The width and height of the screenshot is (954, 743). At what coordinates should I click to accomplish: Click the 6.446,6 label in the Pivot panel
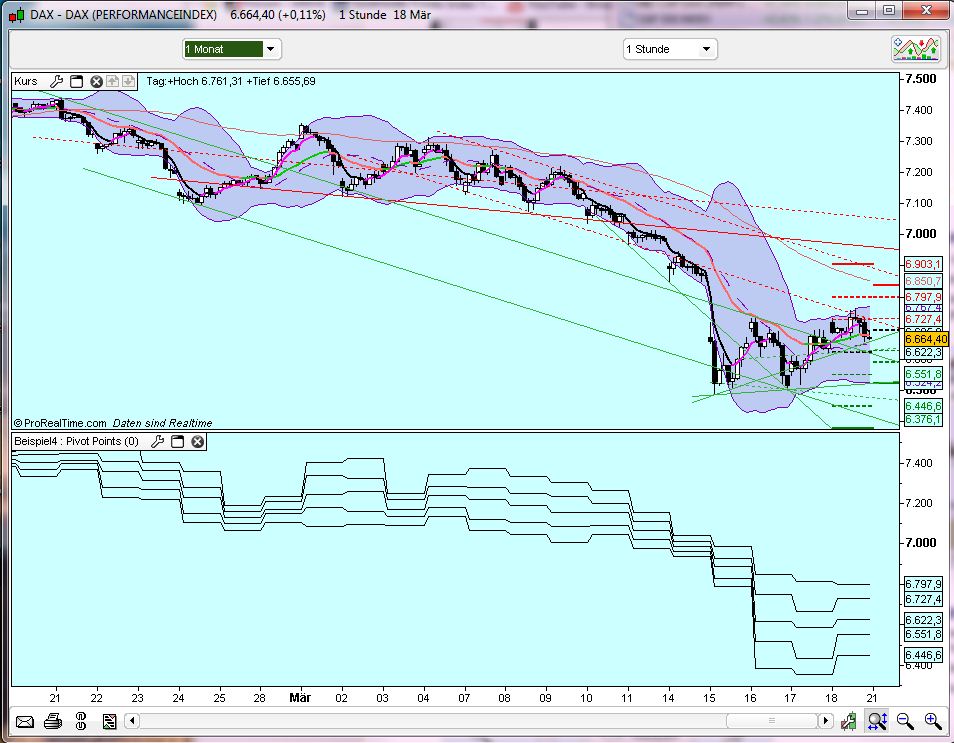tap(923, 655)
